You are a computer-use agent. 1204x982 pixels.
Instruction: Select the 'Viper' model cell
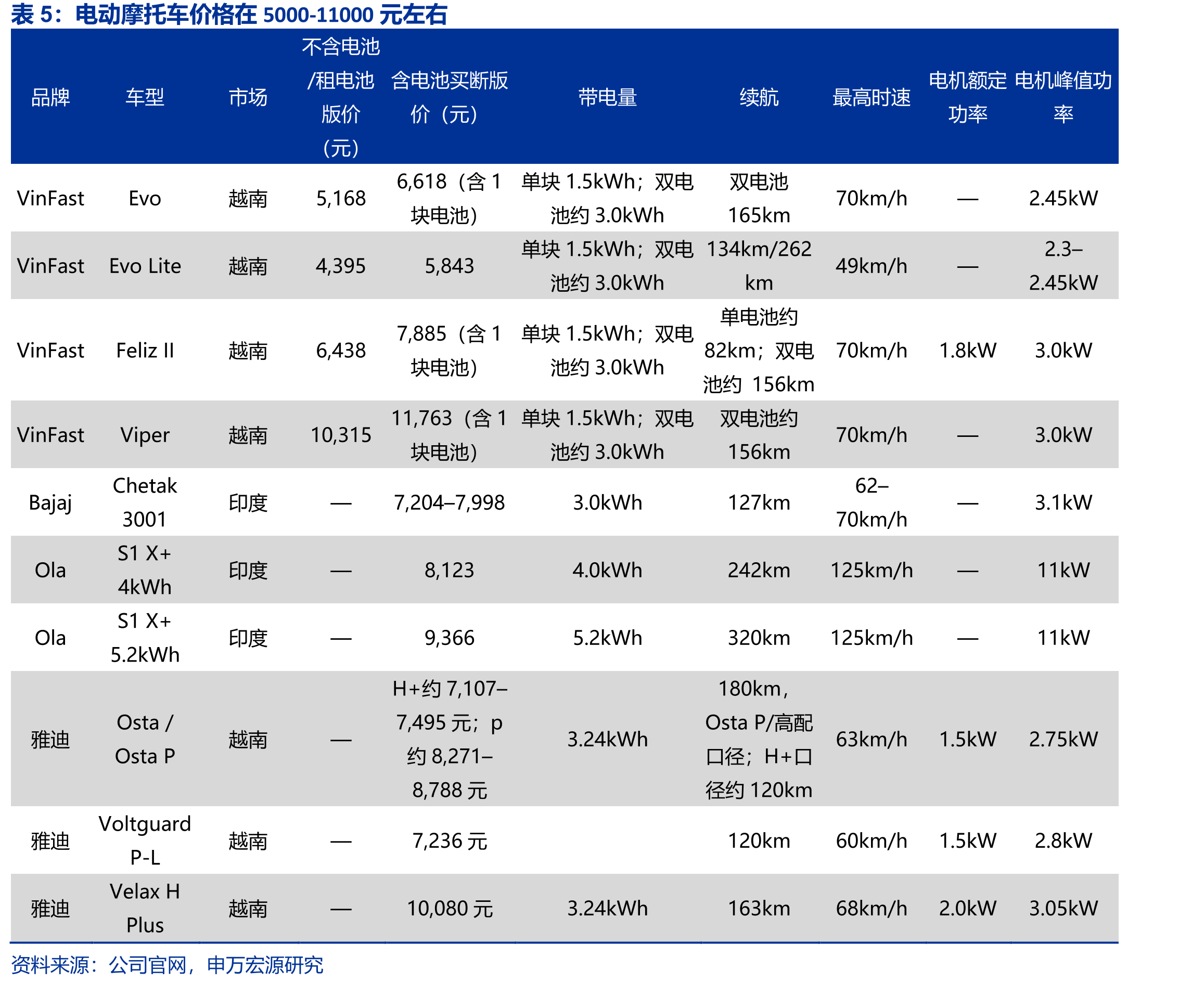145,435
